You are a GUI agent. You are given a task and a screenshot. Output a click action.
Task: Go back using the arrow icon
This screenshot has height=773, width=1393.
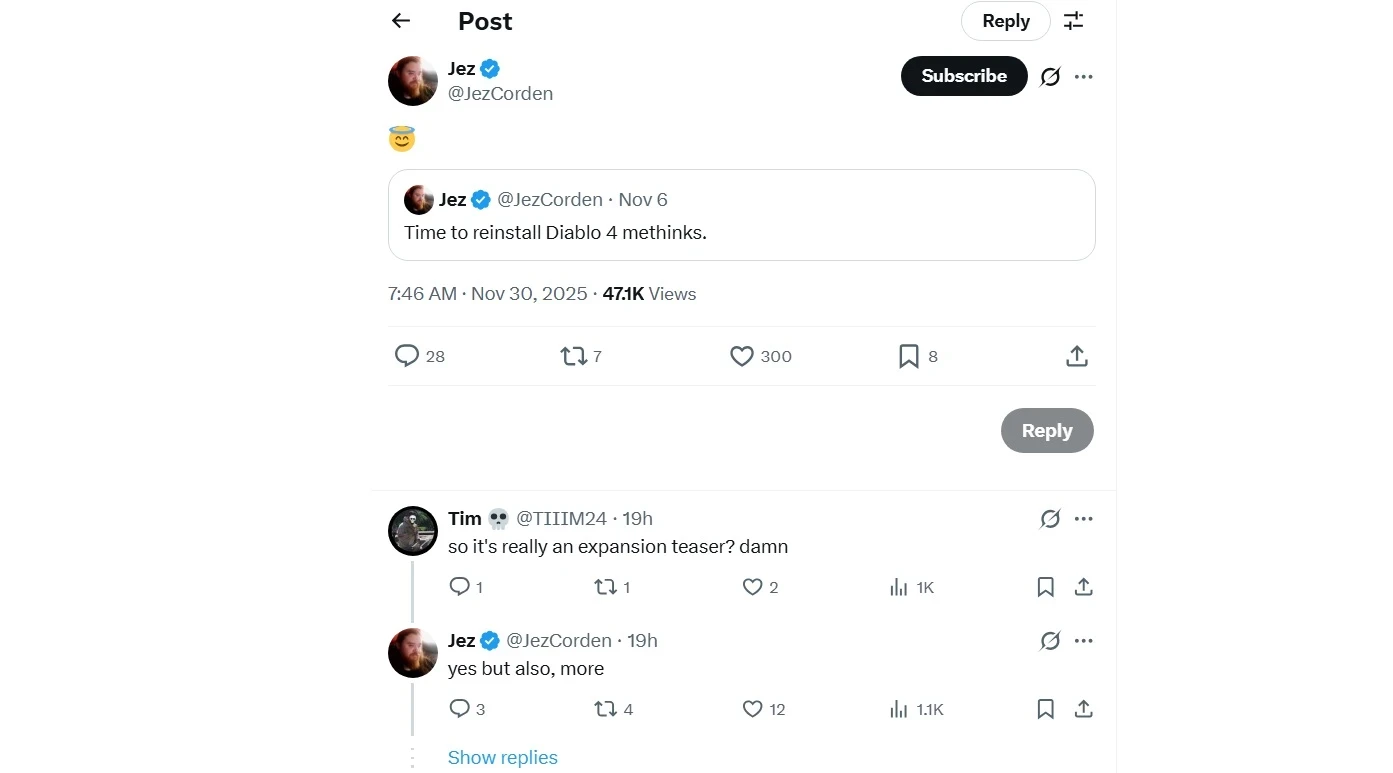click(x=401, y=21)
